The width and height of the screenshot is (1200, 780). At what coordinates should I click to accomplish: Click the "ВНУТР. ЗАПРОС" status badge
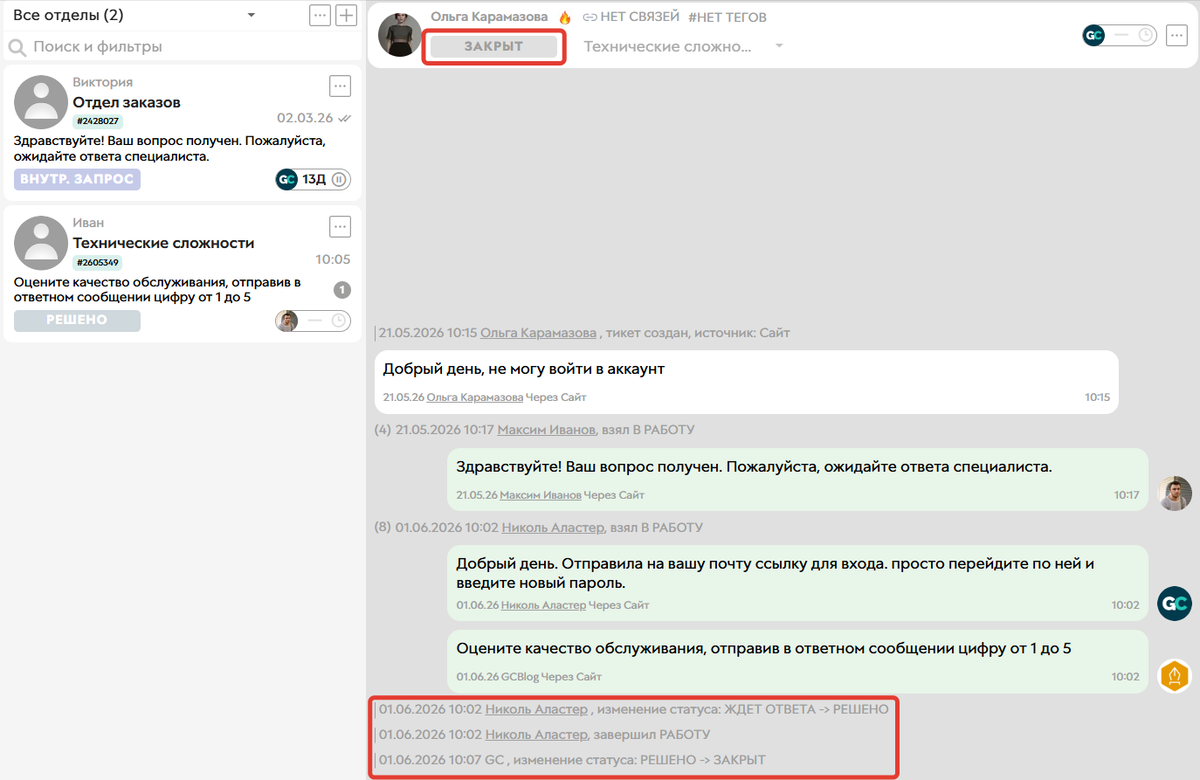(77, 179)
